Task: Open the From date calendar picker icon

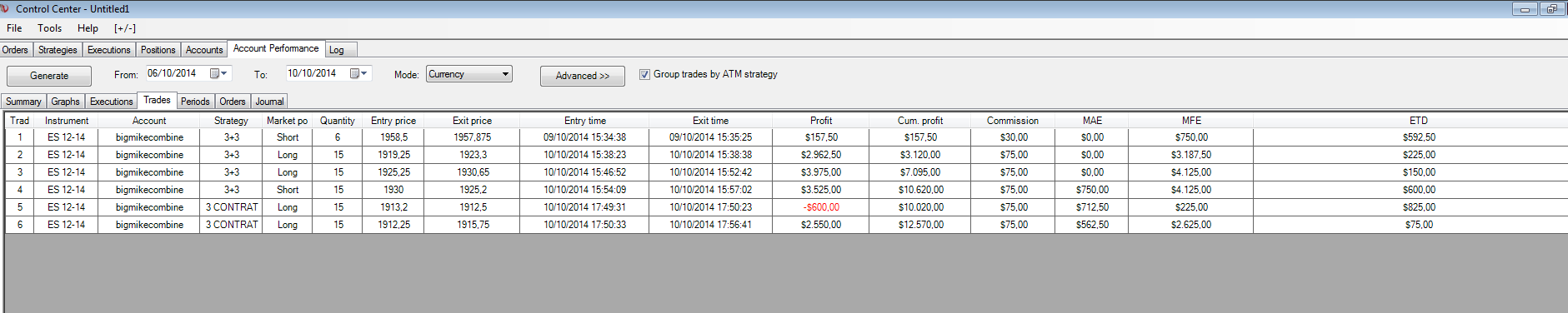Action: coord(218,73)
